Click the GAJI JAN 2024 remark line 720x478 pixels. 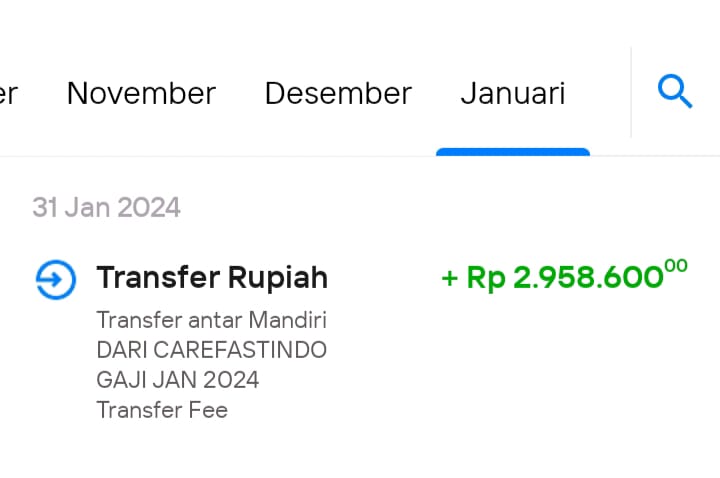178,380
